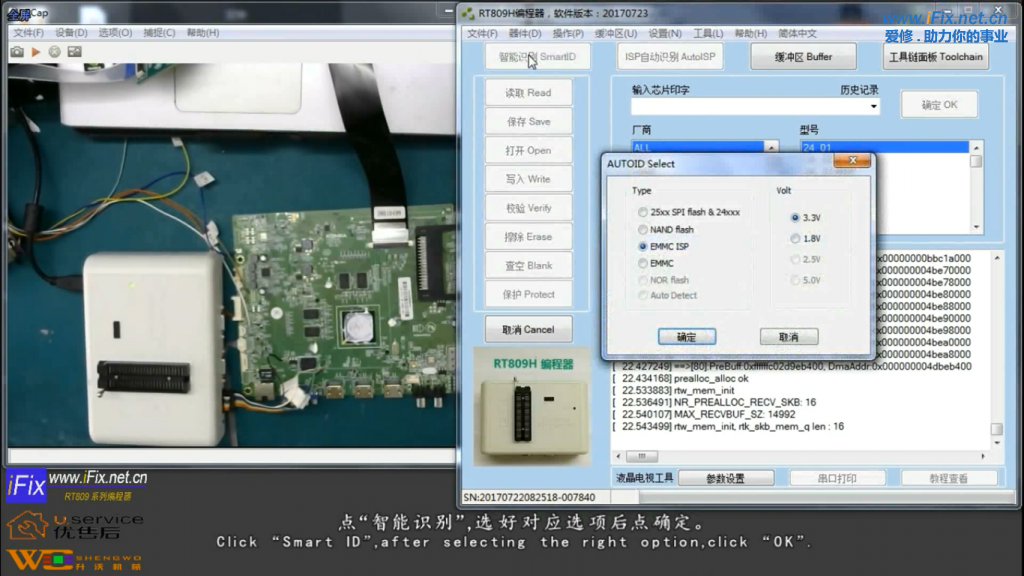Open the manufacturer ALL dropdown
Viewport: 1024px width, 576px height.
771,147
